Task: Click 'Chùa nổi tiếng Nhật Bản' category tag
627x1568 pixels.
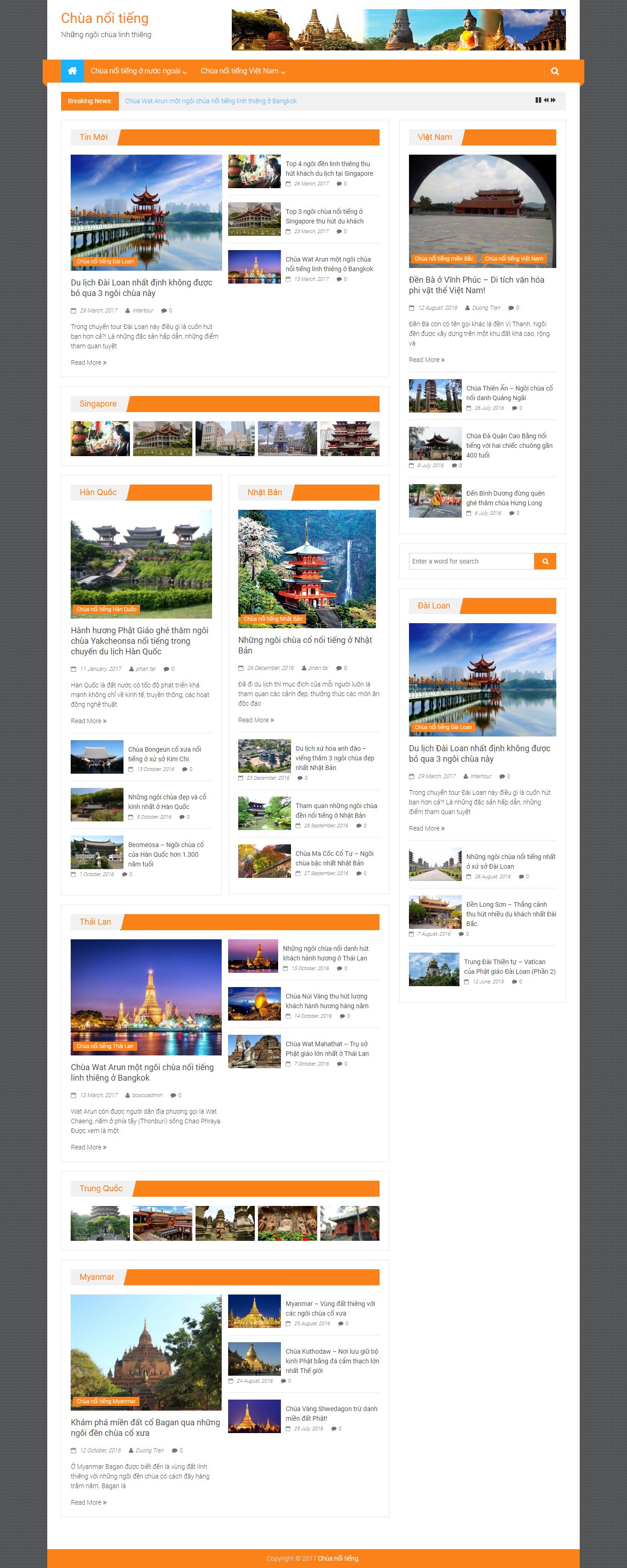Action: pos(273,619)
